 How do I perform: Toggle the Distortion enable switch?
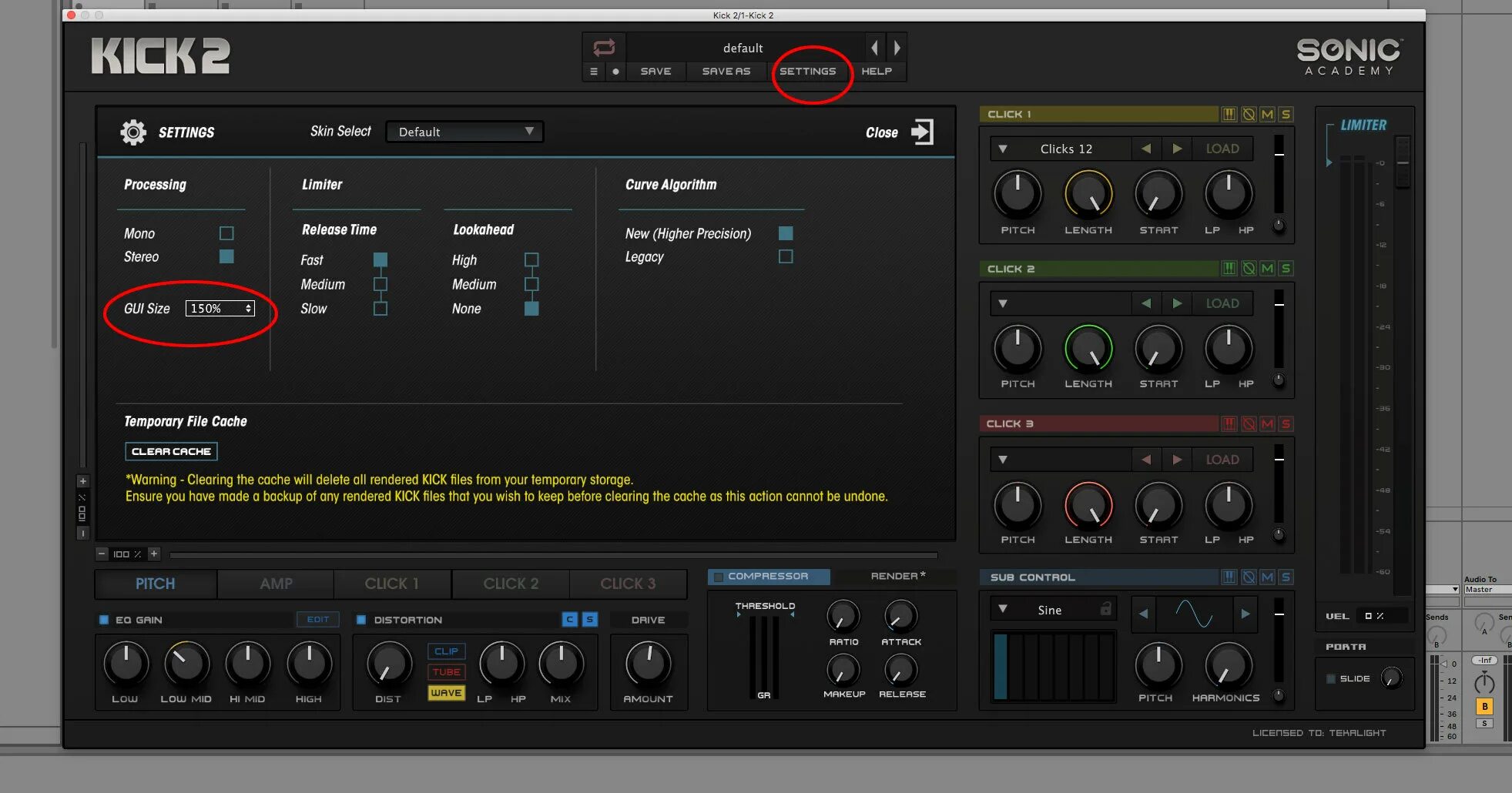pos(361,620)
